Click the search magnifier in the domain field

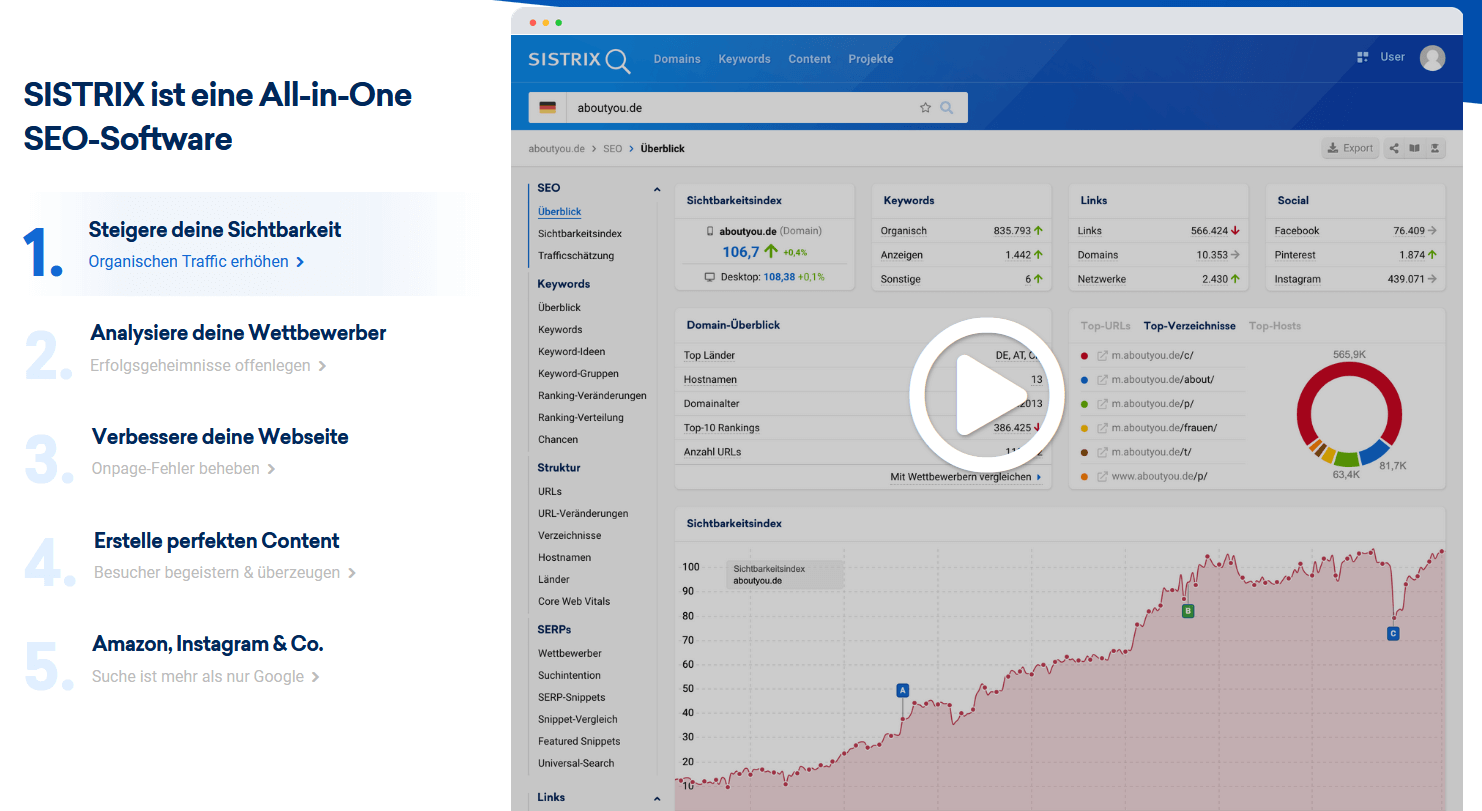coord(947,108)
